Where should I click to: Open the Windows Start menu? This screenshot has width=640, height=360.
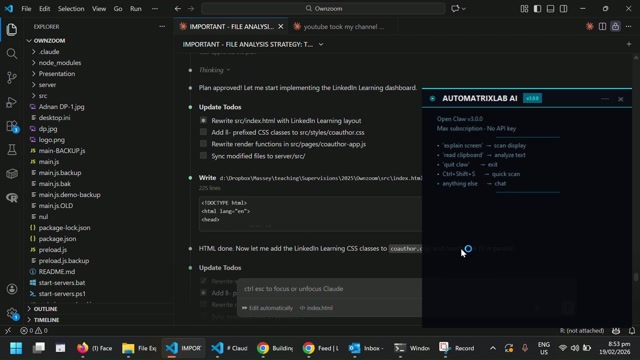coord(16,348)
